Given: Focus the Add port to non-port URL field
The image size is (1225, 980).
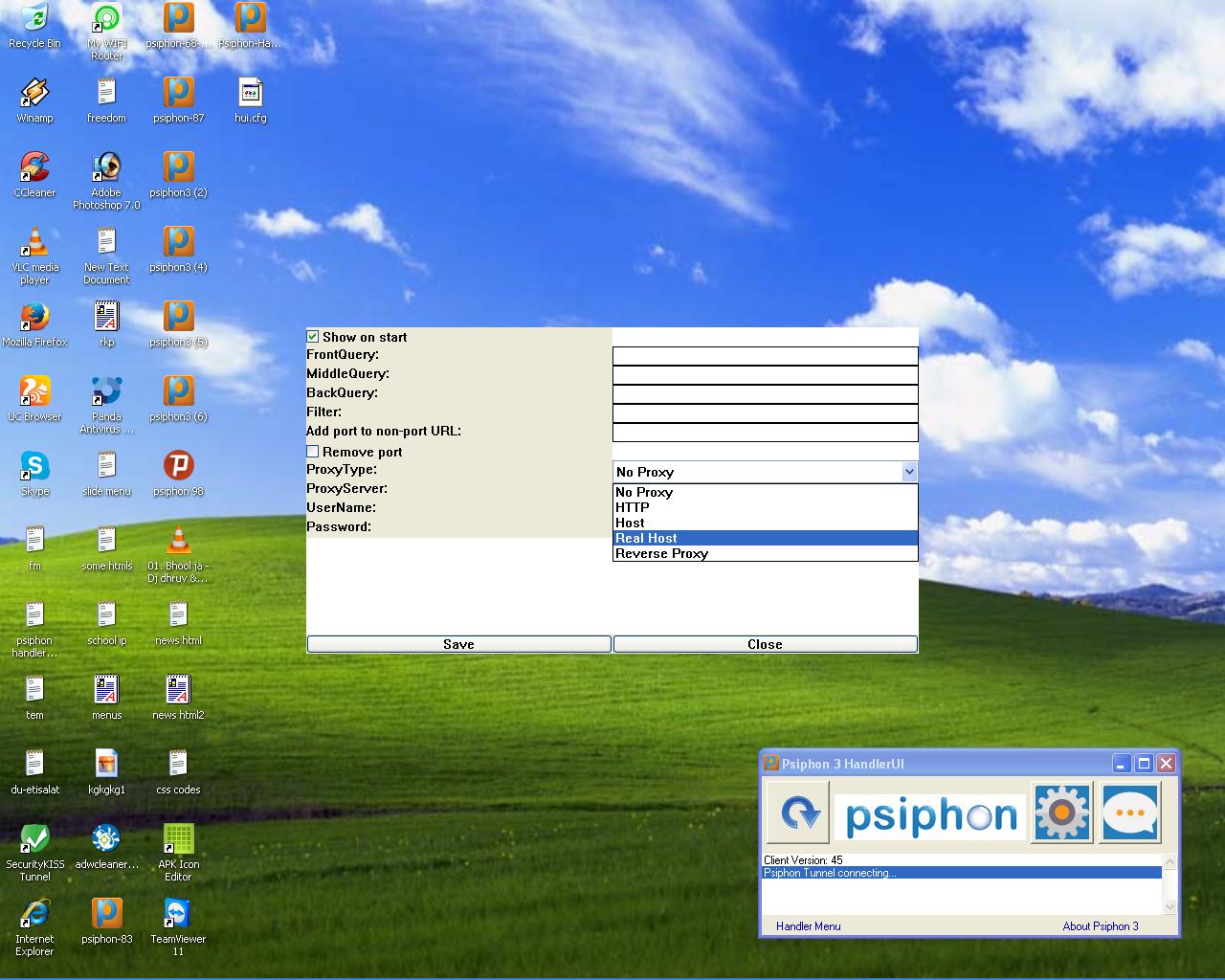Looking at the screenshot, I should tap(765, 433).
